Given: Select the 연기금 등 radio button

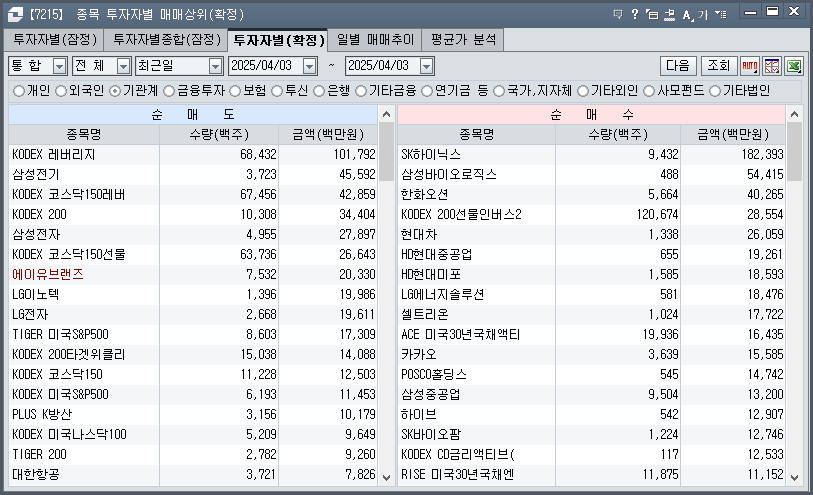Looking at the screenshot, I should [427, 91].
